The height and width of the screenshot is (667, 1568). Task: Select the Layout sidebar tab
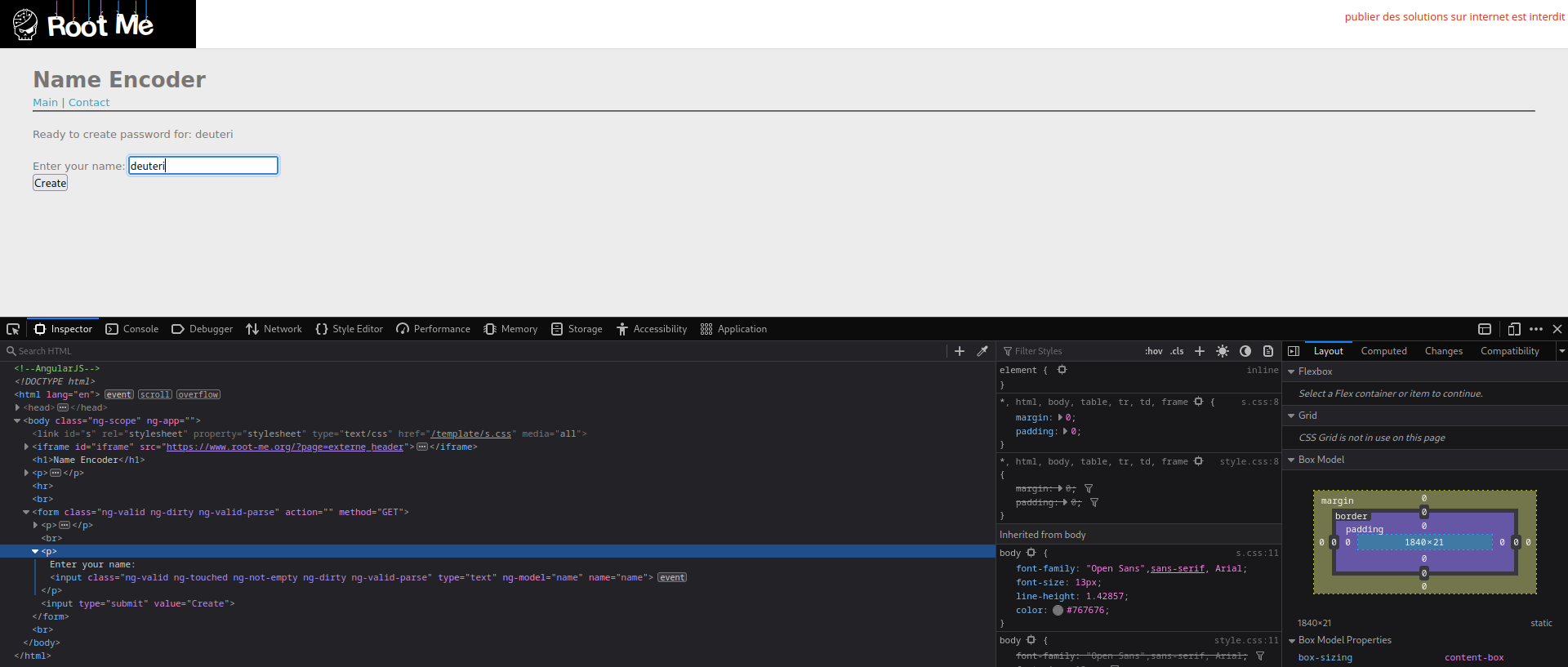(1328, 351)
